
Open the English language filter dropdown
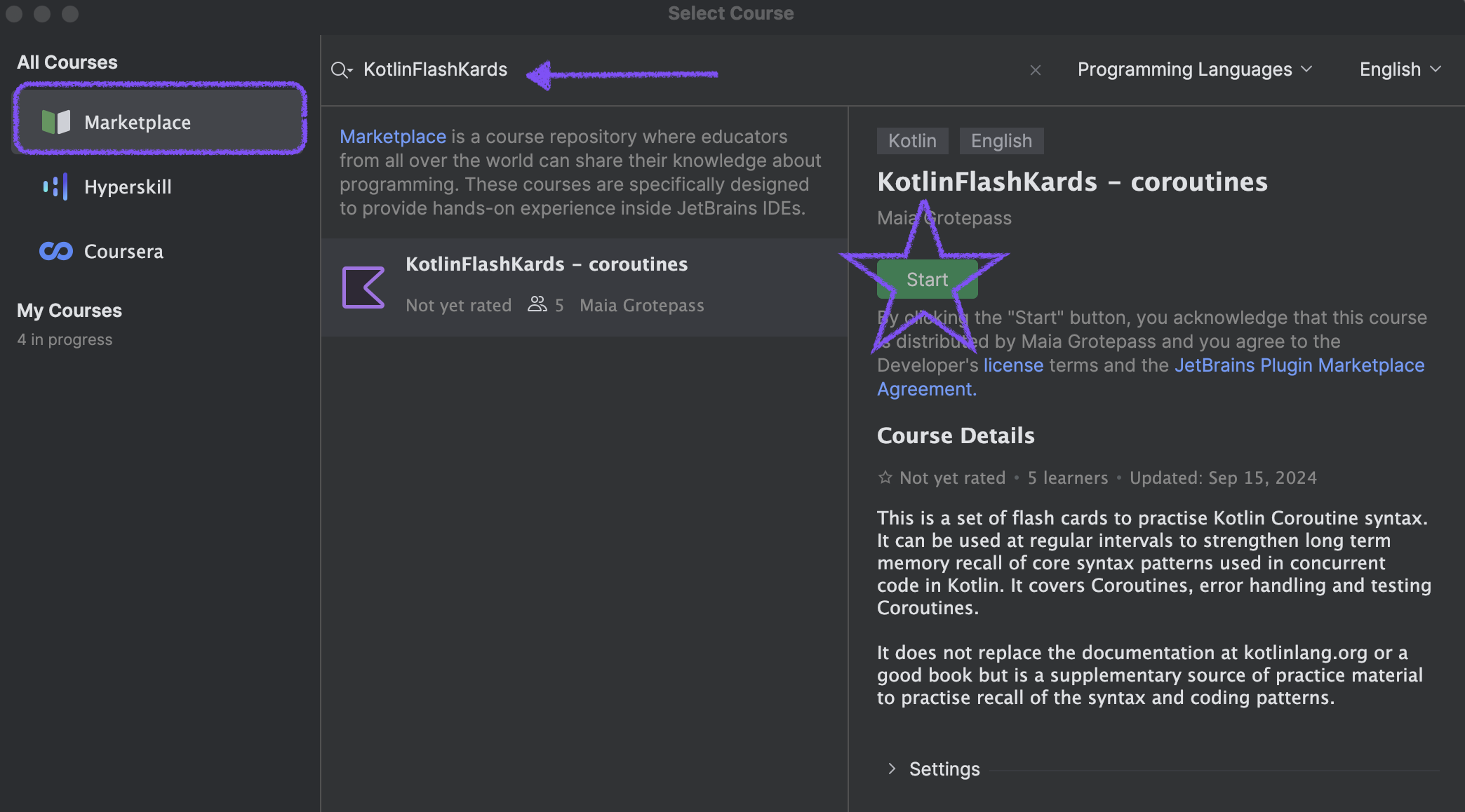pos(1400,69)
